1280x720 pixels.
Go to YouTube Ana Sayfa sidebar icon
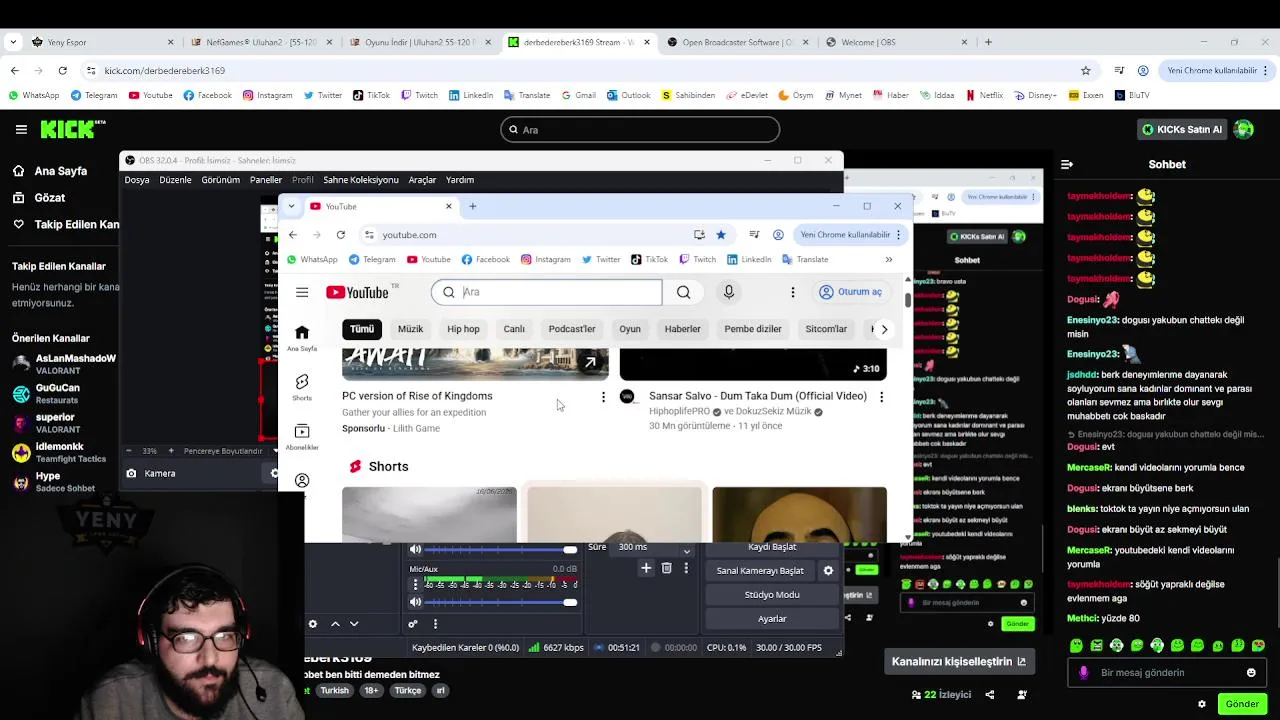tap(302, 338)
